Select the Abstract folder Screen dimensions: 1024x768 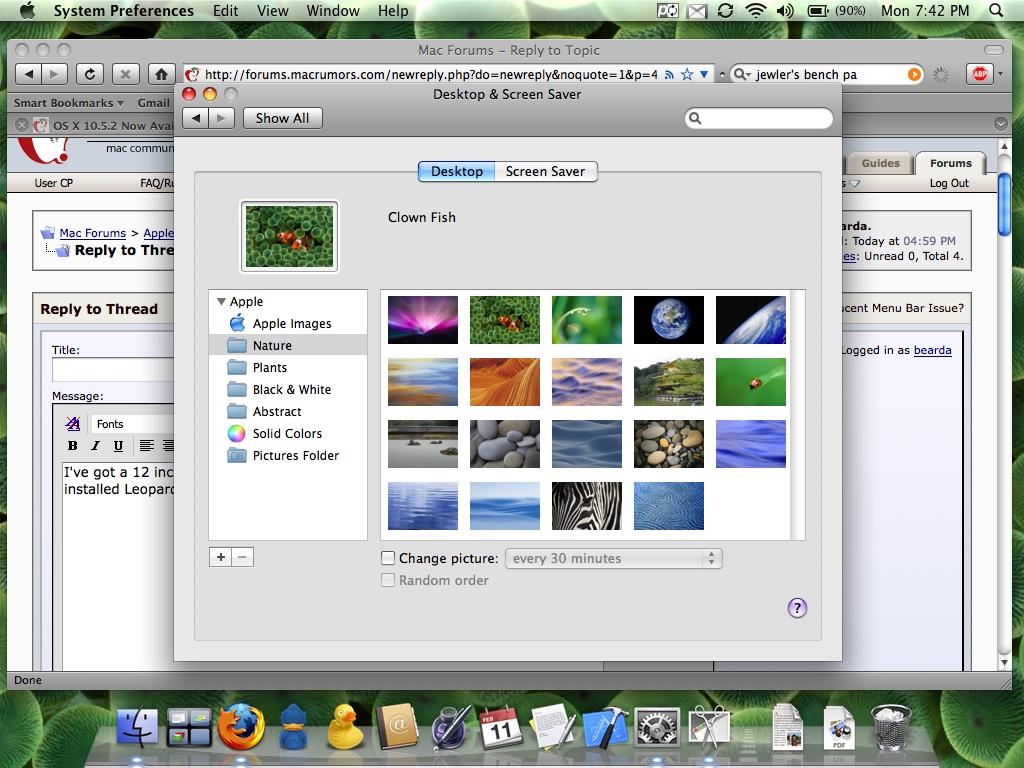(288, 412)
